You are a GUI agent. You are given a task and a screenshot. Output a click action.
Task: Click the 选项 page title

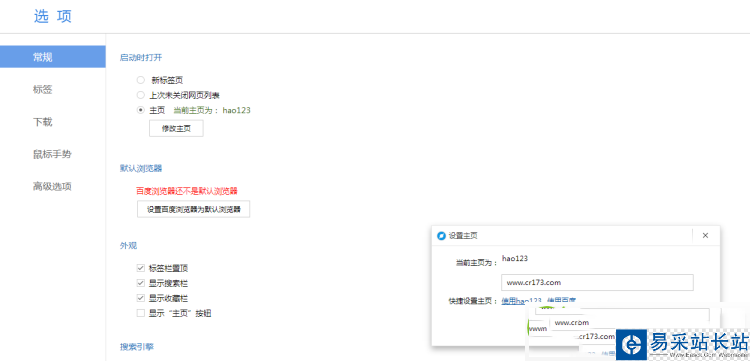click(53, 16)
